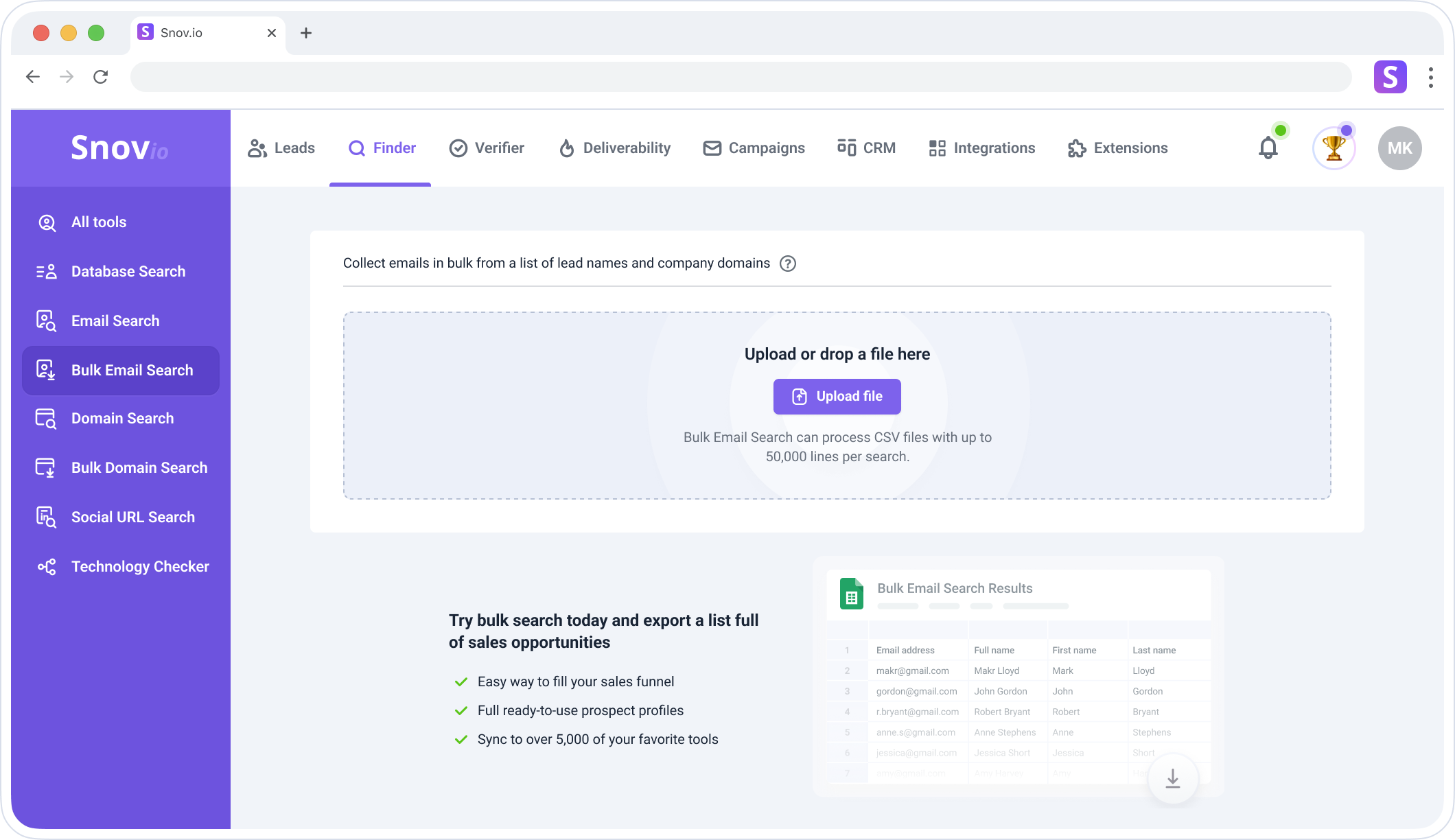The image size is (1455, 840).
Task: Click the Database Search sidebar icon
Action: (46, 271)
